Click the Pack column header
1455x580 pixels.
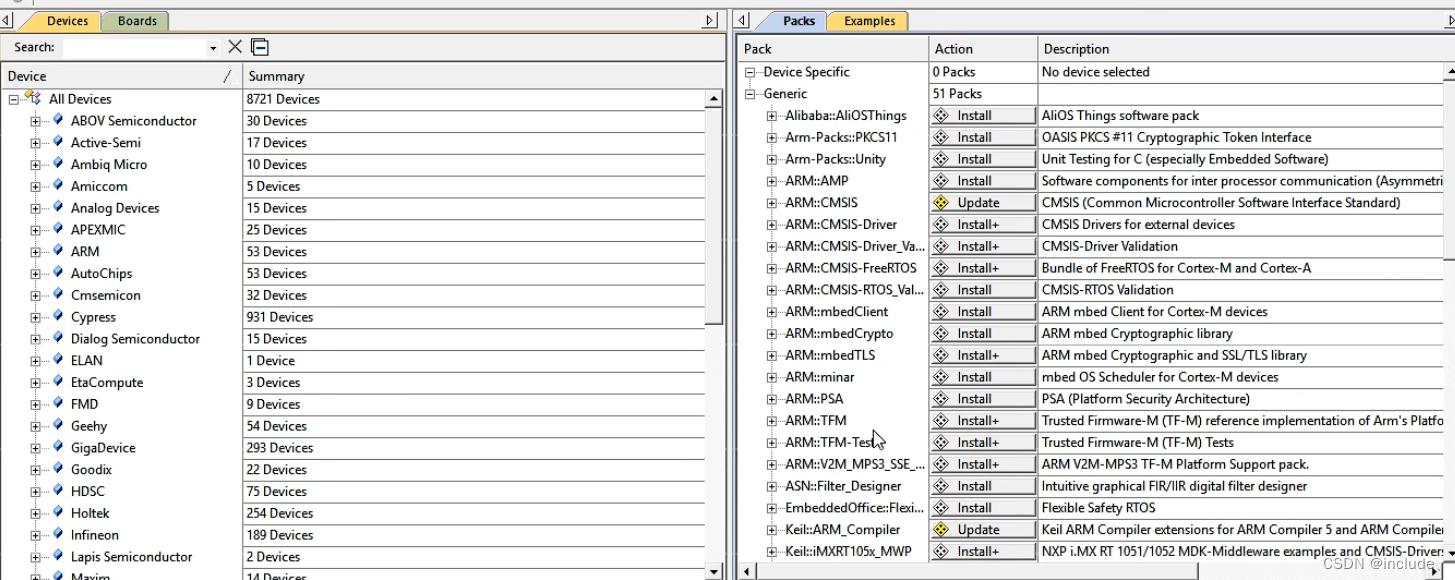[x=834, y=49]
